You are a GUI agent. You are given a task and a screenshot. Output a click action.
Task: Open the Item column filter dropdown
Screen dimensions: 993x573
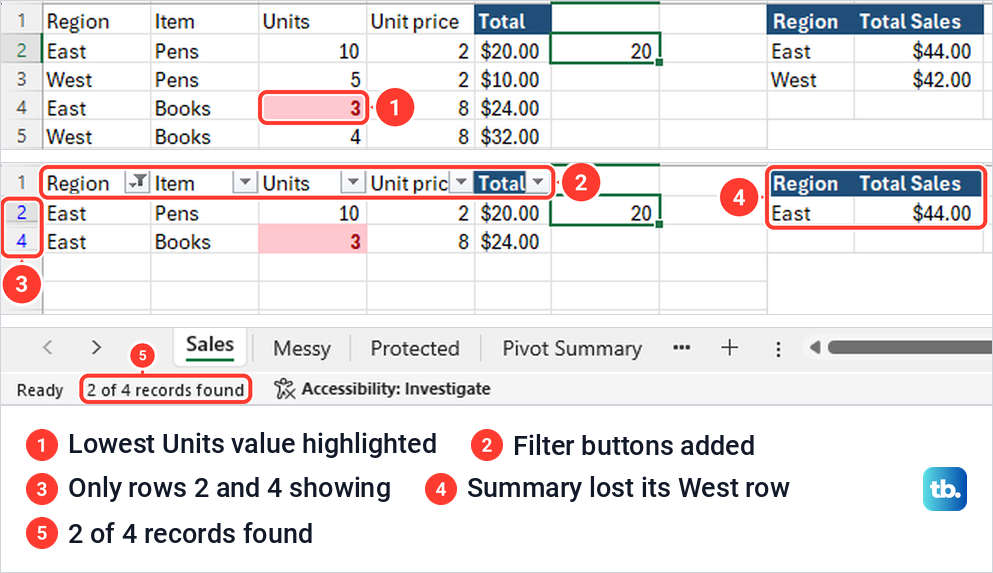[245, 182]
